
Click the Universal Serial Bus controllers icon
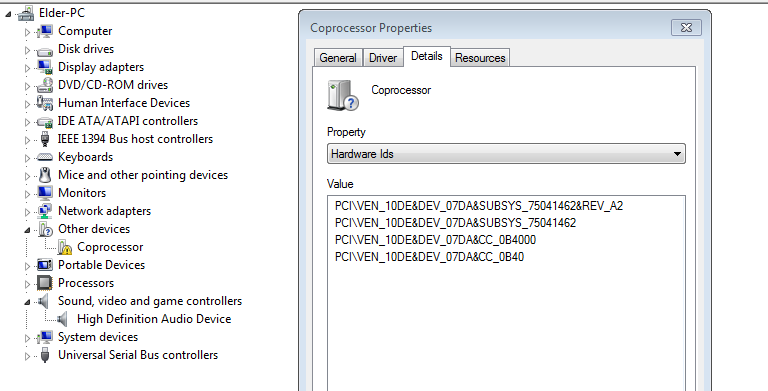45,355
